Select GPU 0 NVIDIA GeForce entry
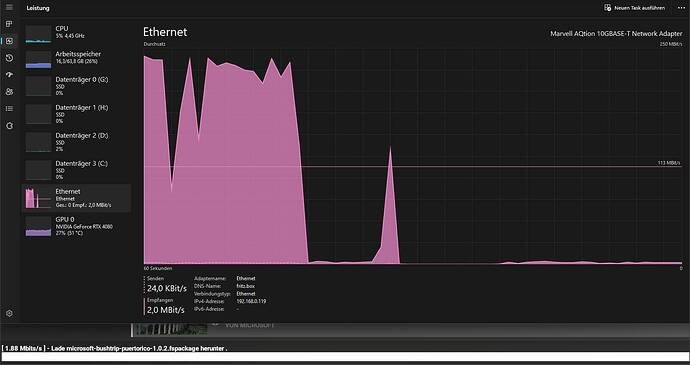The height and width of the screenshot is (365, 690). coord(77,226)
